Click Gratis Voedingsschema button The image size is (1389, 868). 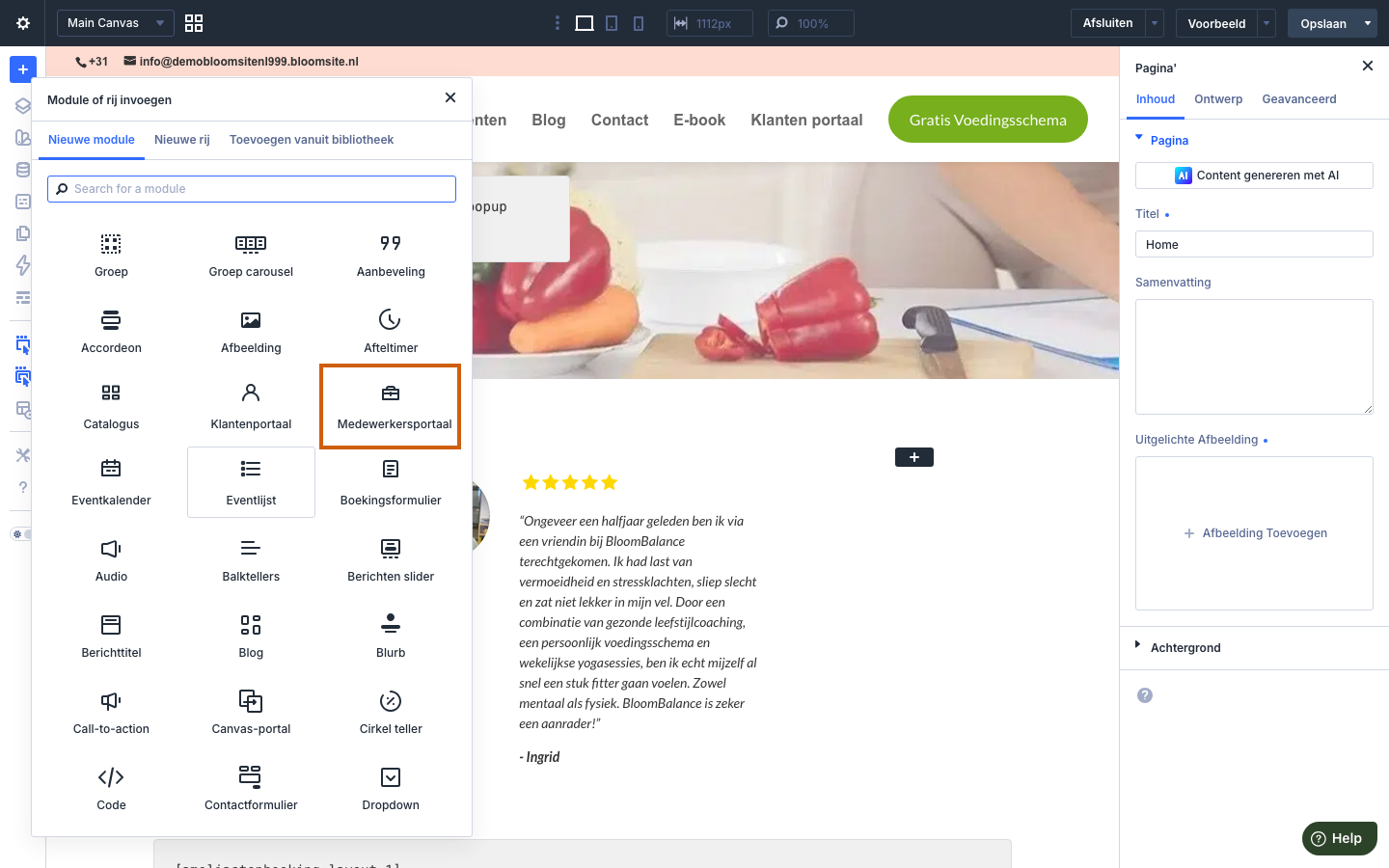point(988,120)
